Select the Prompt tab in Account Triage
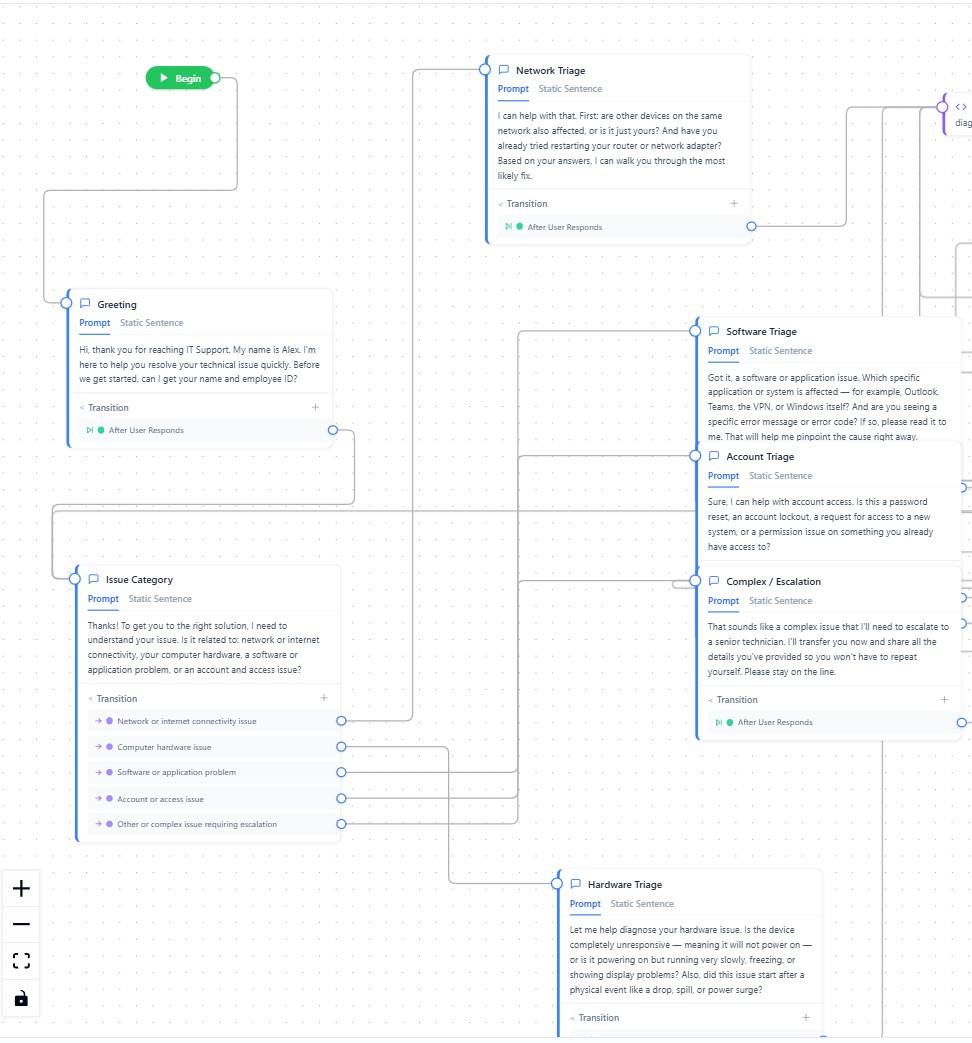The height and width of the screenshot is (1043, 972). coord(723,476)
